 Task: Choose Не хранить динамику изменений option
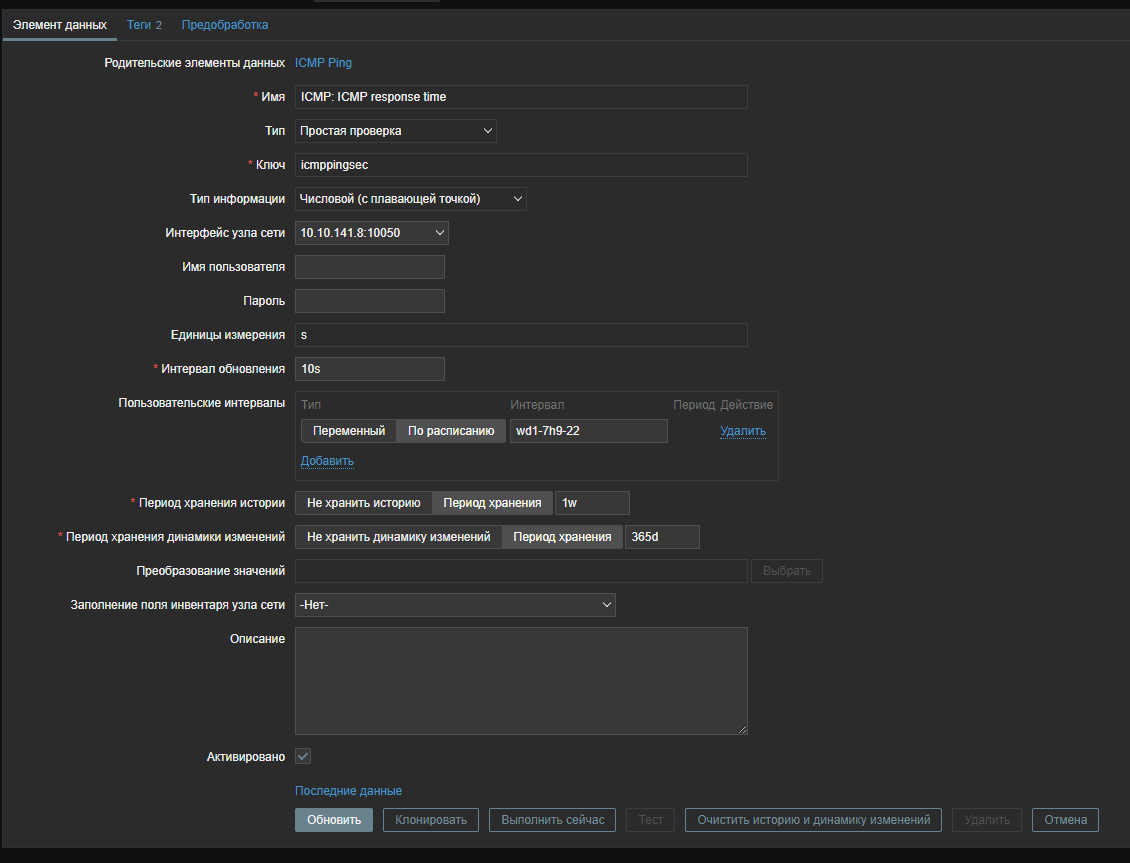pos(398,537)
